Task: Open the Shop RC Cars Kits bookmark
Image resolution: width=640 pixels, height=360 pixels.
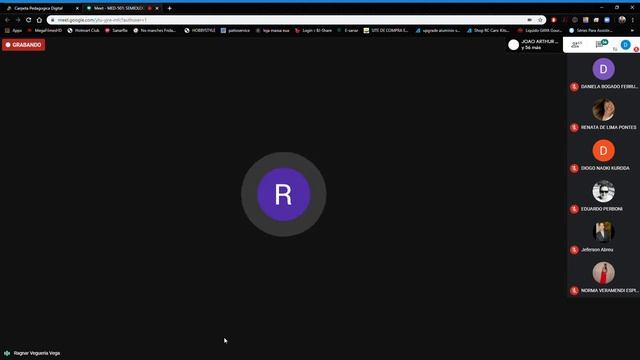Action: [x=488, y=30]
